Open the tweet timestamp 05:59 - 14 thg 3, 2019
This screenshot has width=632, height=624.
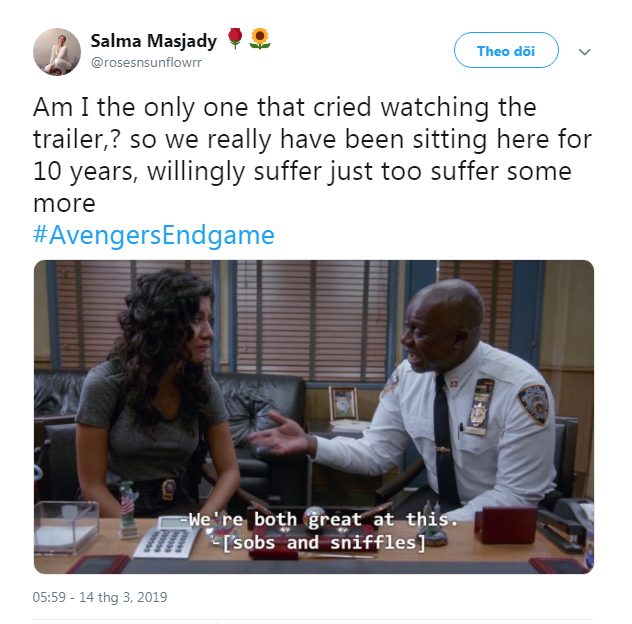tap(100, 597)
